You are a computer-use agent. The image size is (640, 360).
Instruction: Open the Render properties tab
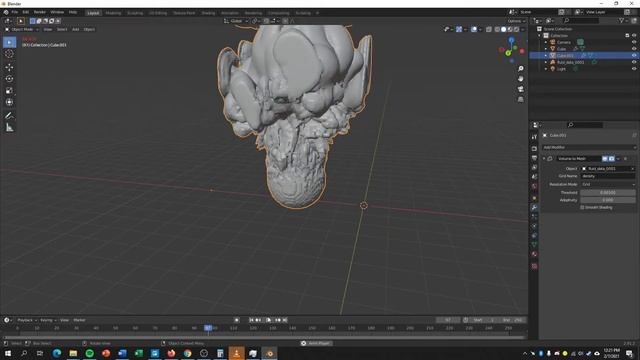click(x=534, y=149)
